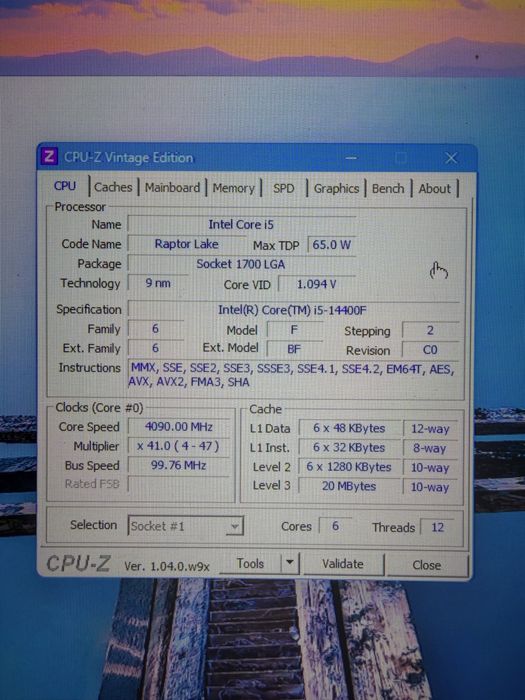Click the L1 Data value '6 x 48 KBytes'
The width and height of the screenshot is (525, 700).
point(349,428)
